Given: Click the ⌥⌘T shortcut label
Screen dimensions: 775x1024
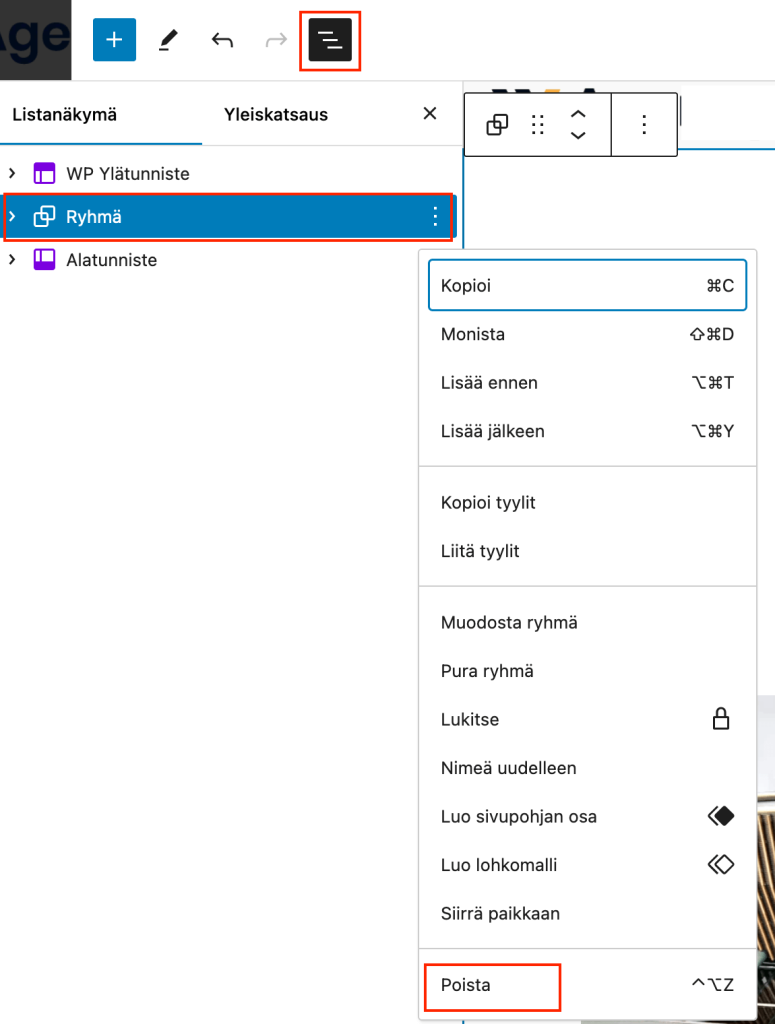Looking at the screenshot, I should [x=712, y=383].
